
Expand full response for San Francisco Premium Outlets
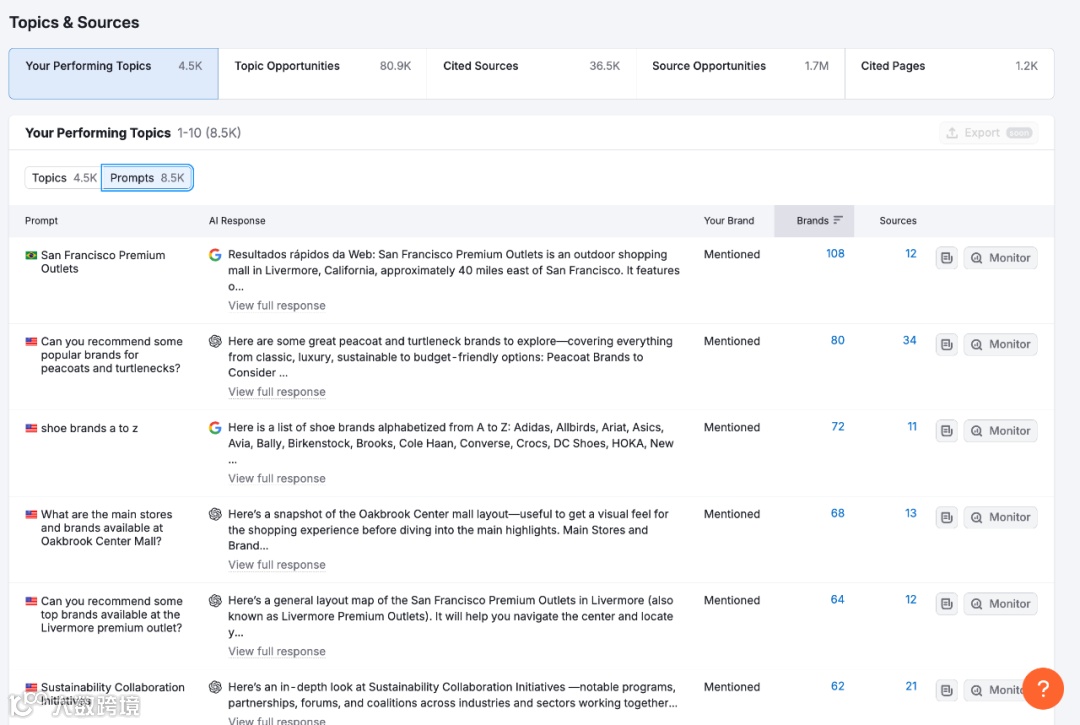coord(277,306)
